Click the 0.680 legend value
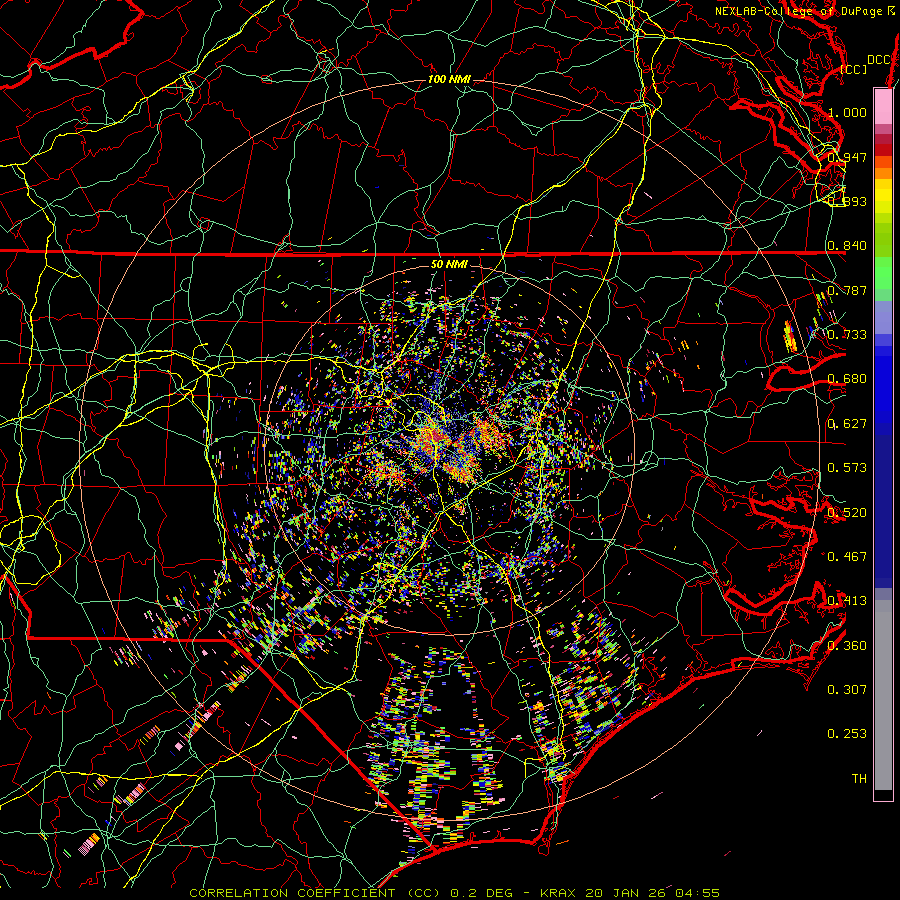This screenshot has width=900, height=900. [847, 379]
